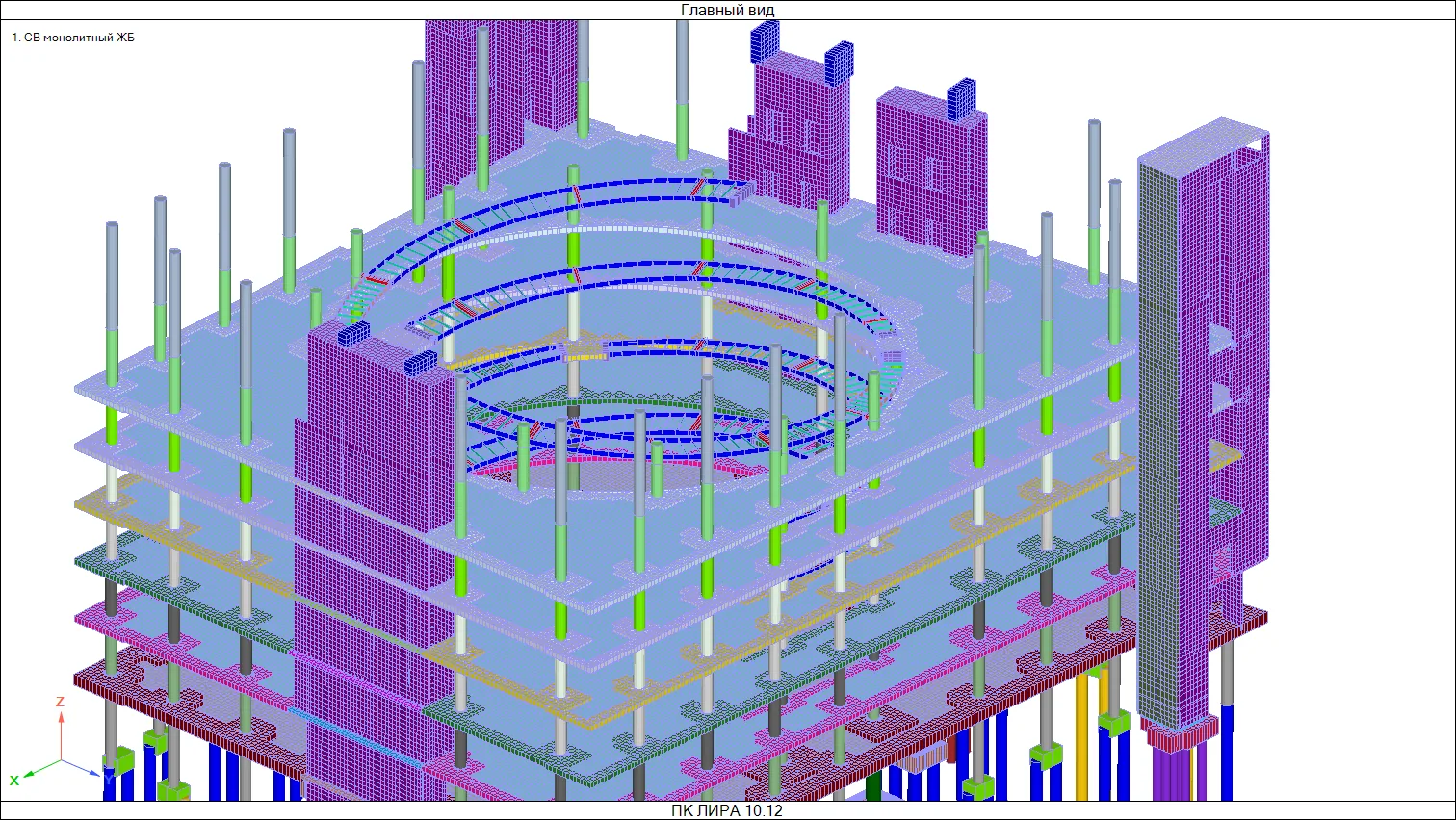Click the 'Главный вид' view title

[727, 10]
